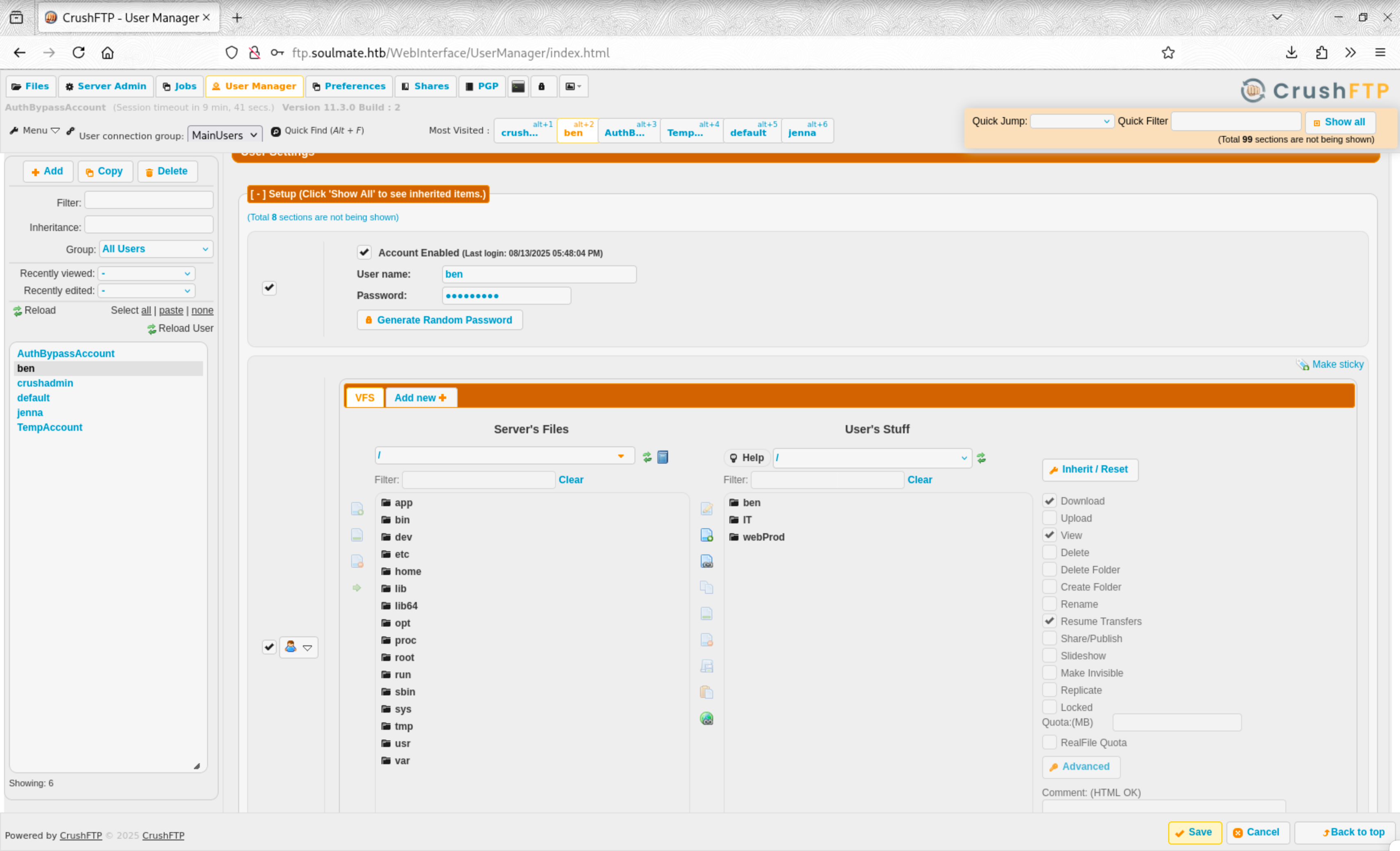The width and height of the screenshot is (1400, 851).
Task: Open the Group All Users dropdown
Action: pos(156,249)
